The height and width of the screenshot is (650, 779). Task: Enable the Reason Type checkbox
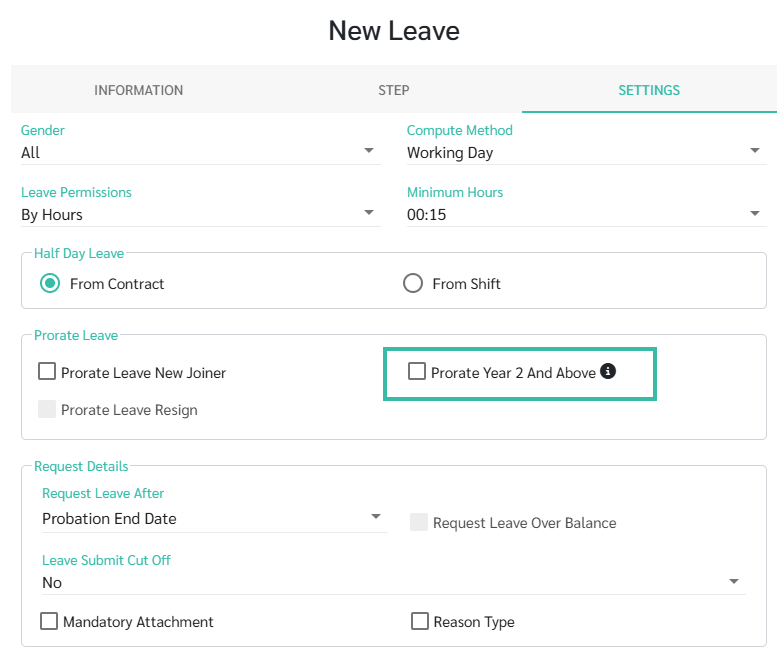pyautogui.click(x=420, y=621)
